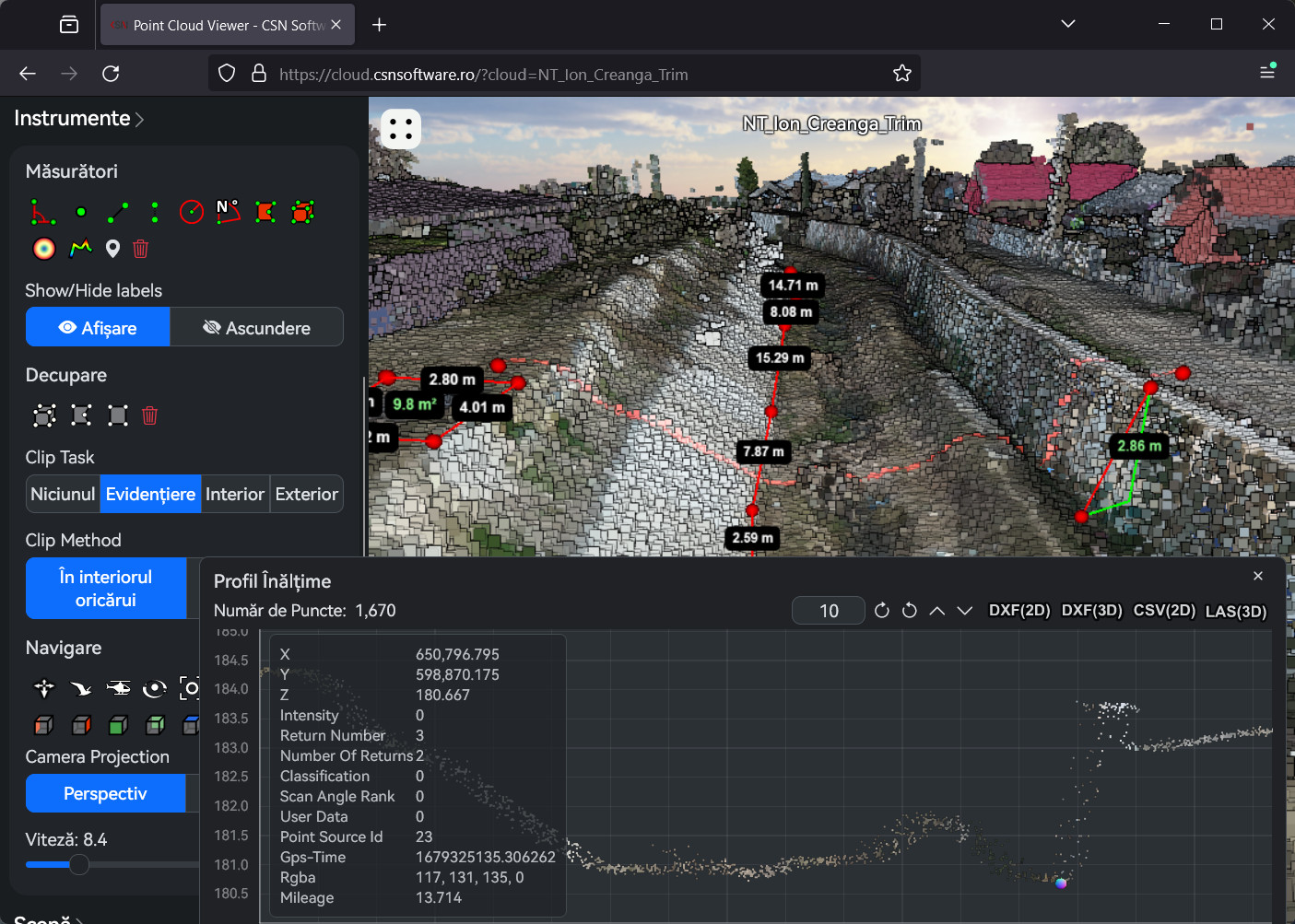The image size is (1295, 924).
Task: Select the polygon clip tool under Decupare
Action: (x=81, y=415)
